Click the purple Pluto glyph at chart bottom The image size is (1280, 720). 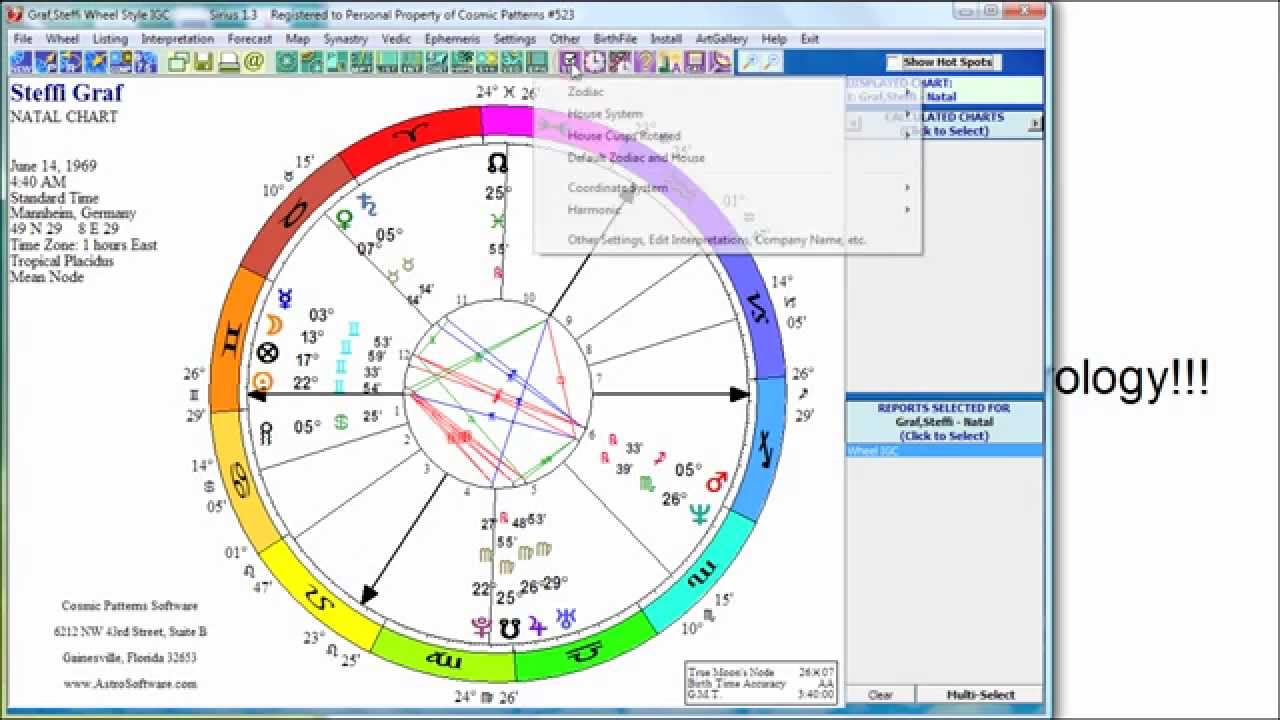482,627
